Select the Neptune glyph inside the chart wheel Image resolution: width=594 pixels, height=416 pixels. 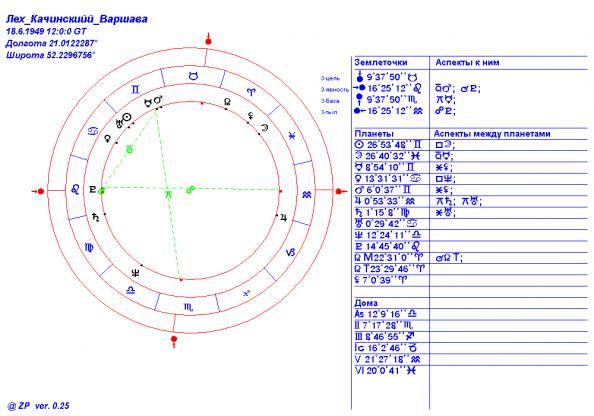[135, 273]
